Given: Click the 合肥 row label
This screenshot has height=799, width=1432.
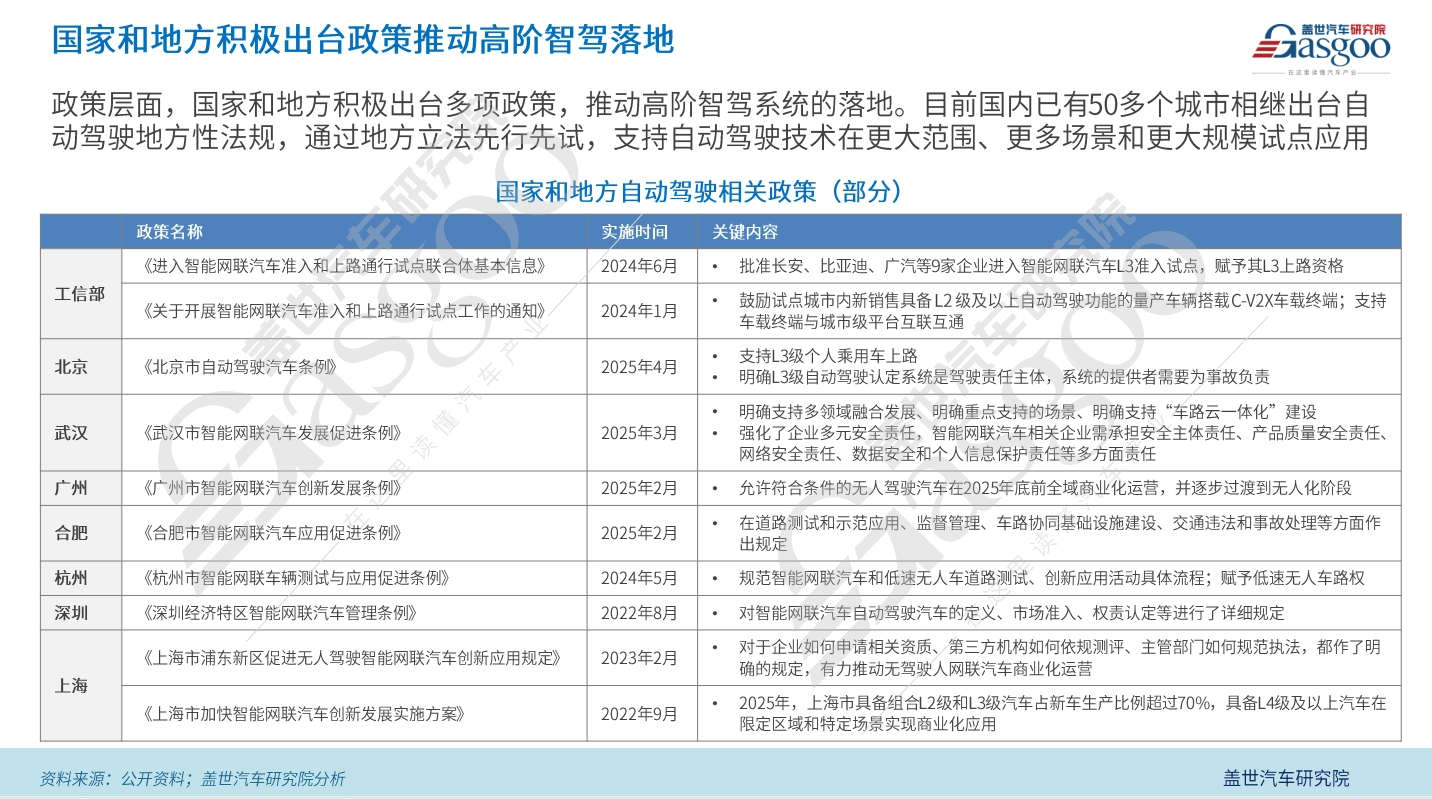Looking at the screenshot, I should coord(71,533).
